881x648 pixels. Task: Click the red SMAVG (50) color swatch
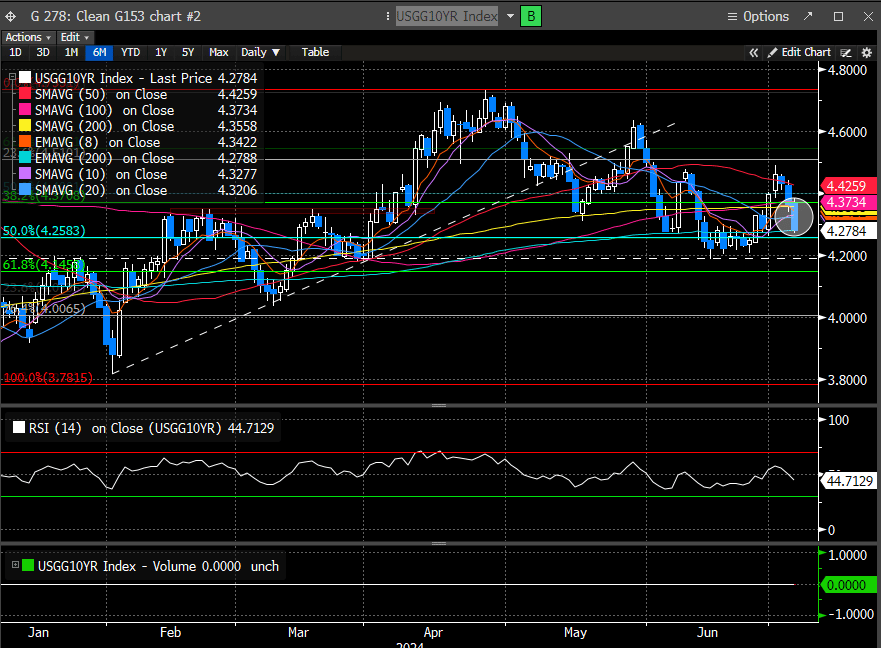coord(25,94)
